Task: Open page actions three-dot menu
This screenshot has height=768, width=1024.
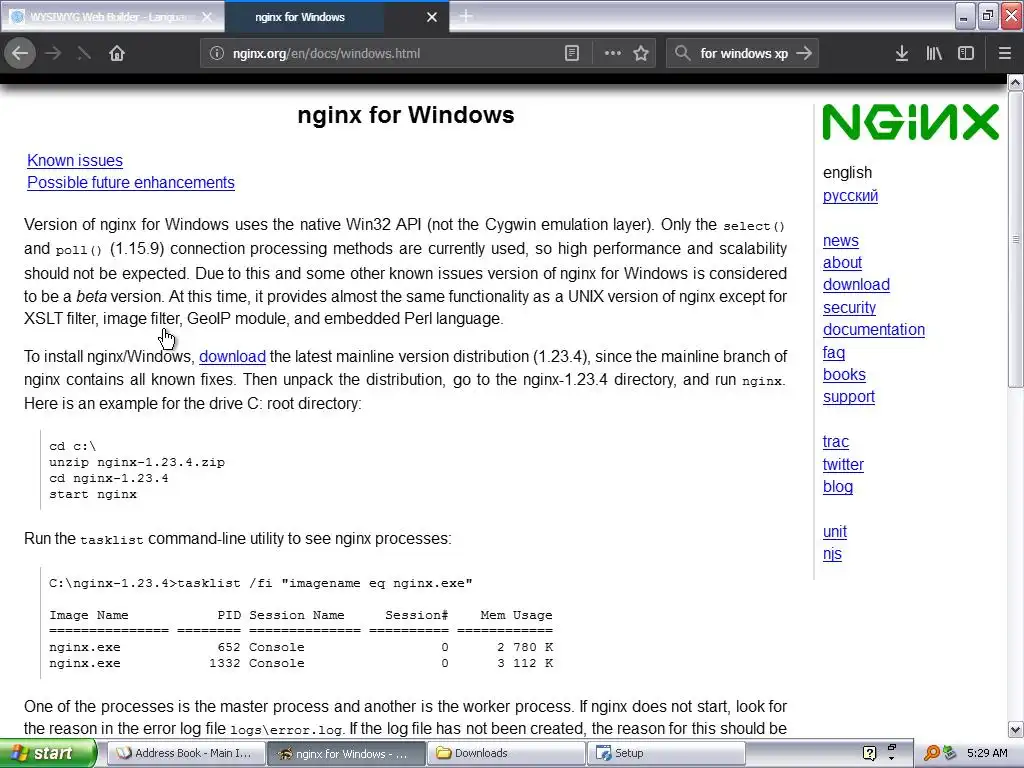Action: [613, 54]
